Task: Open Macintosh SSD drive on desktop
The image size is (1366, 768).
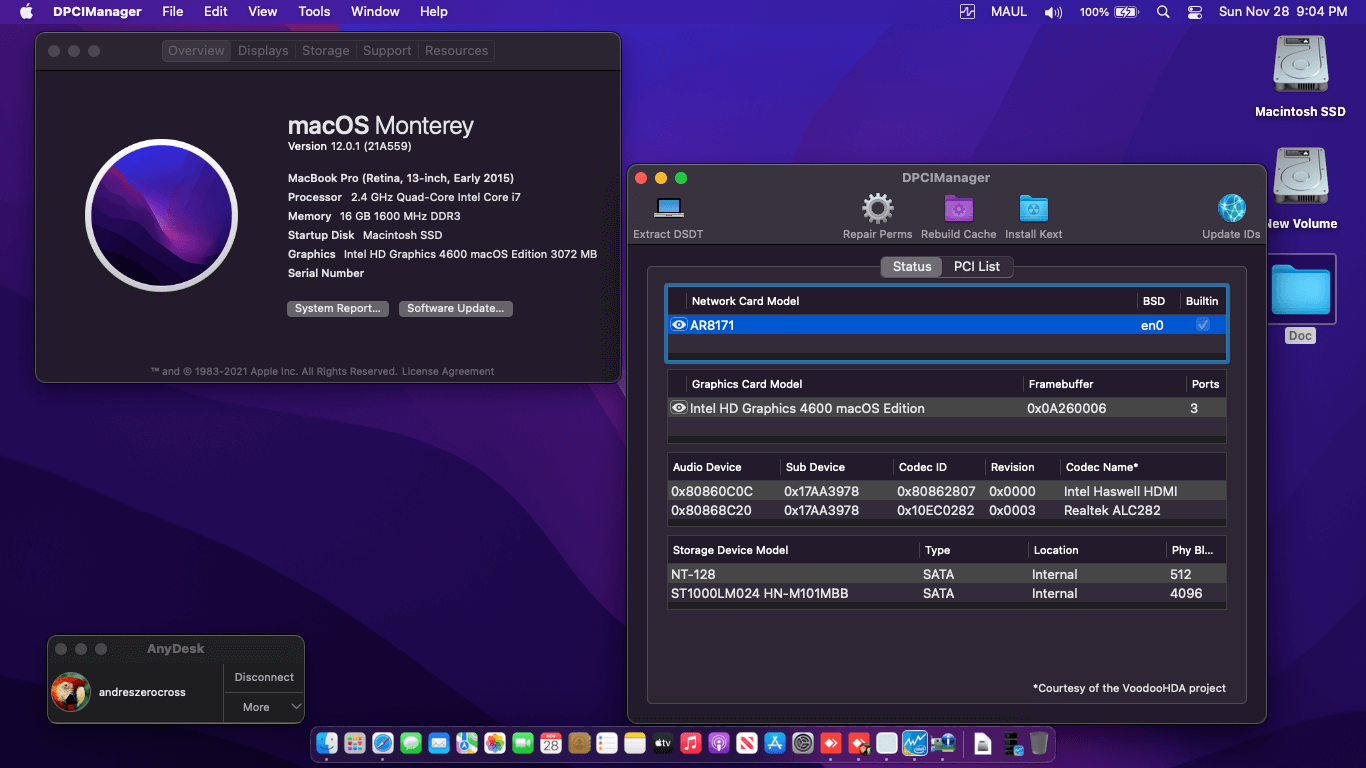Action: click(x=1300, y=77)
